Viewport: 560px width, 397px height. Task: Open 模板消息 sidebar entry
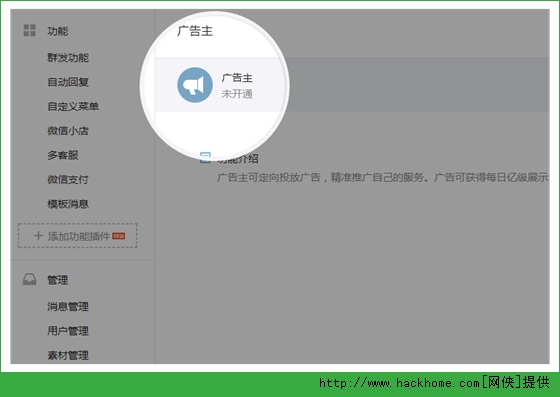pos(68,204)
